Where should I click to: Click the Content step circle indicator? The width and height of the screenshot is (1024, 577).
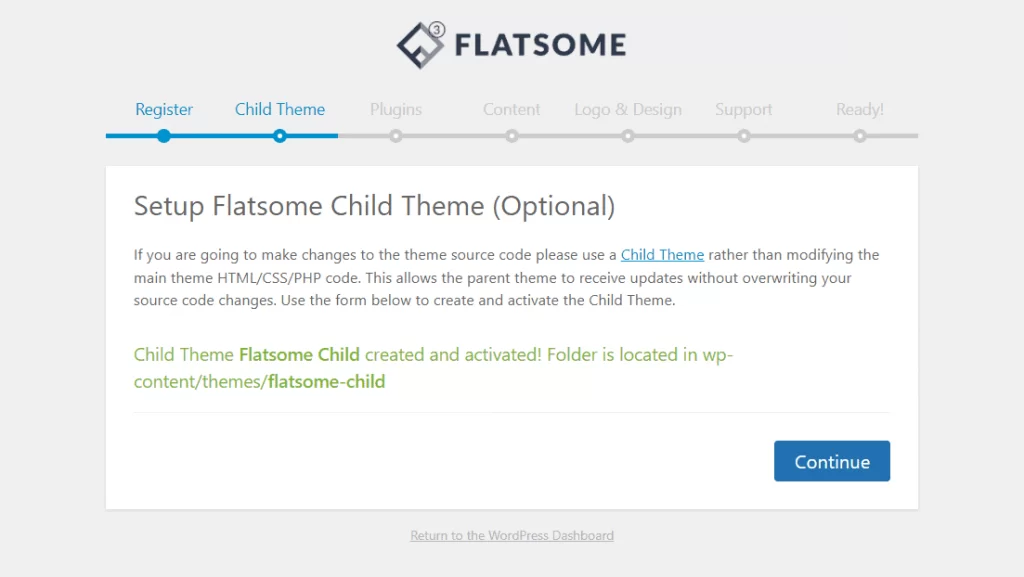[511, 135]
